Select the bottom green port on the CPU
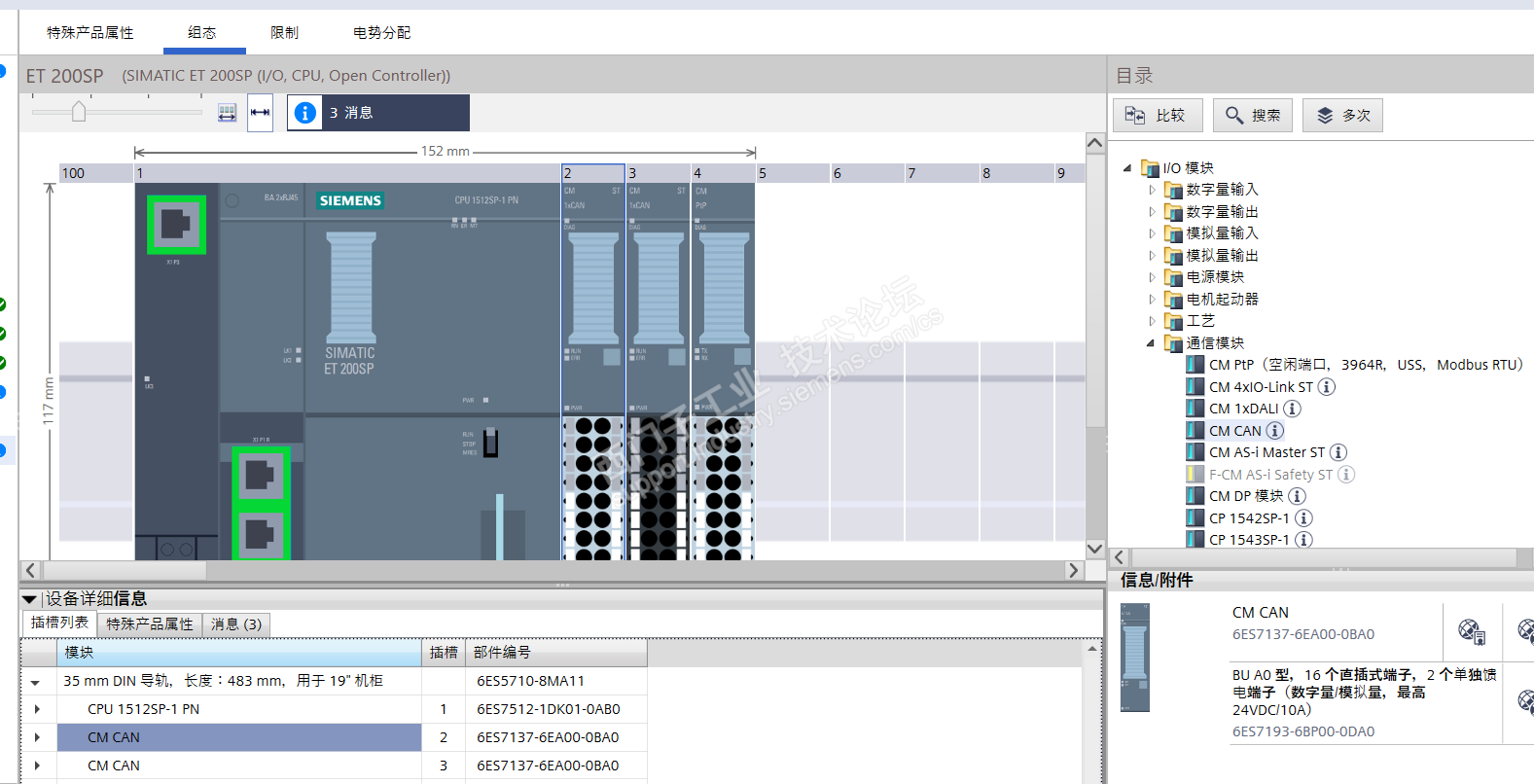The image size is (1534, 784). [261, 534]
